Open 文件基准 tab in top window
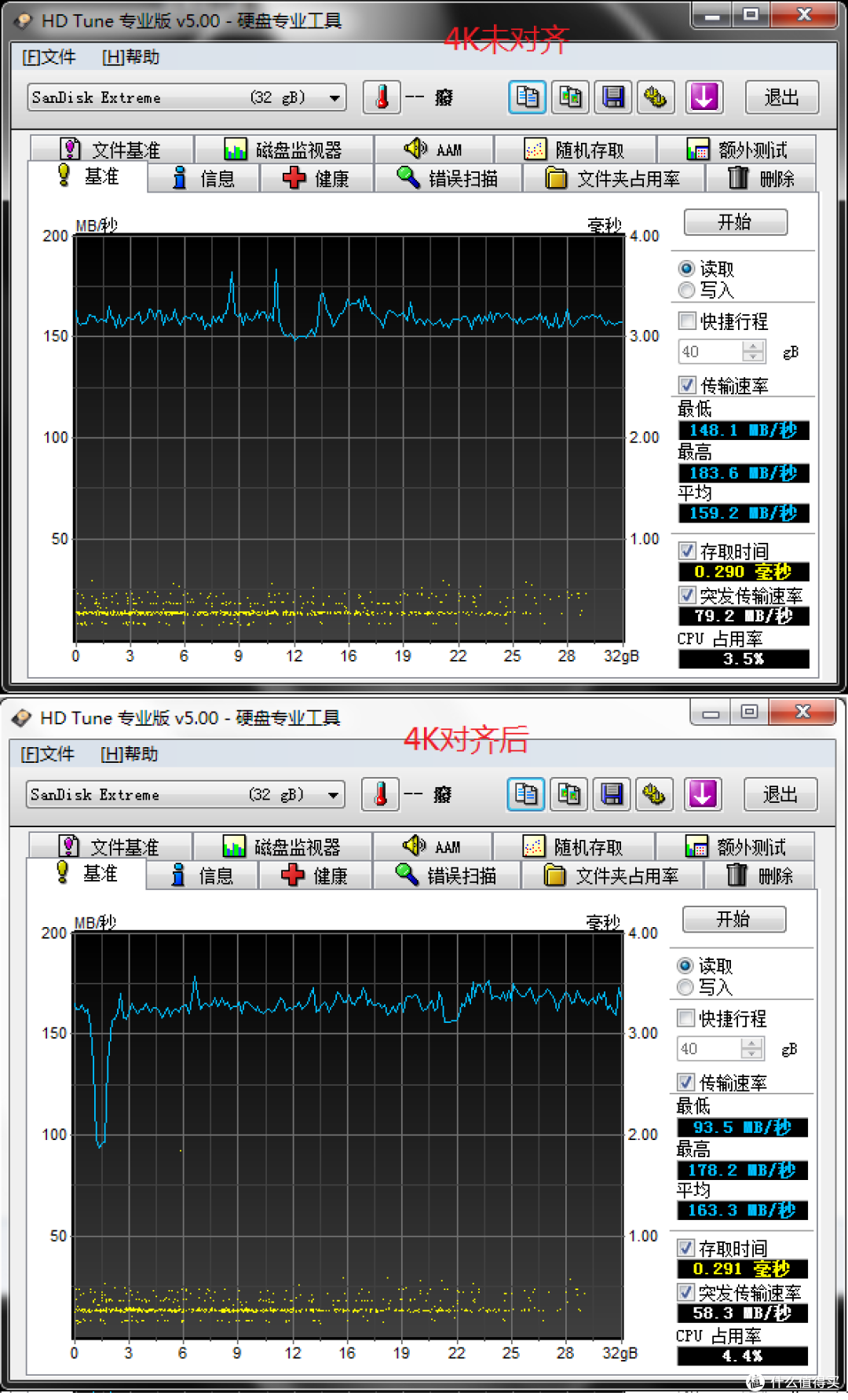Image resolution: width=848 pixels, height=1400 pixels. click(x=111, y=149)
